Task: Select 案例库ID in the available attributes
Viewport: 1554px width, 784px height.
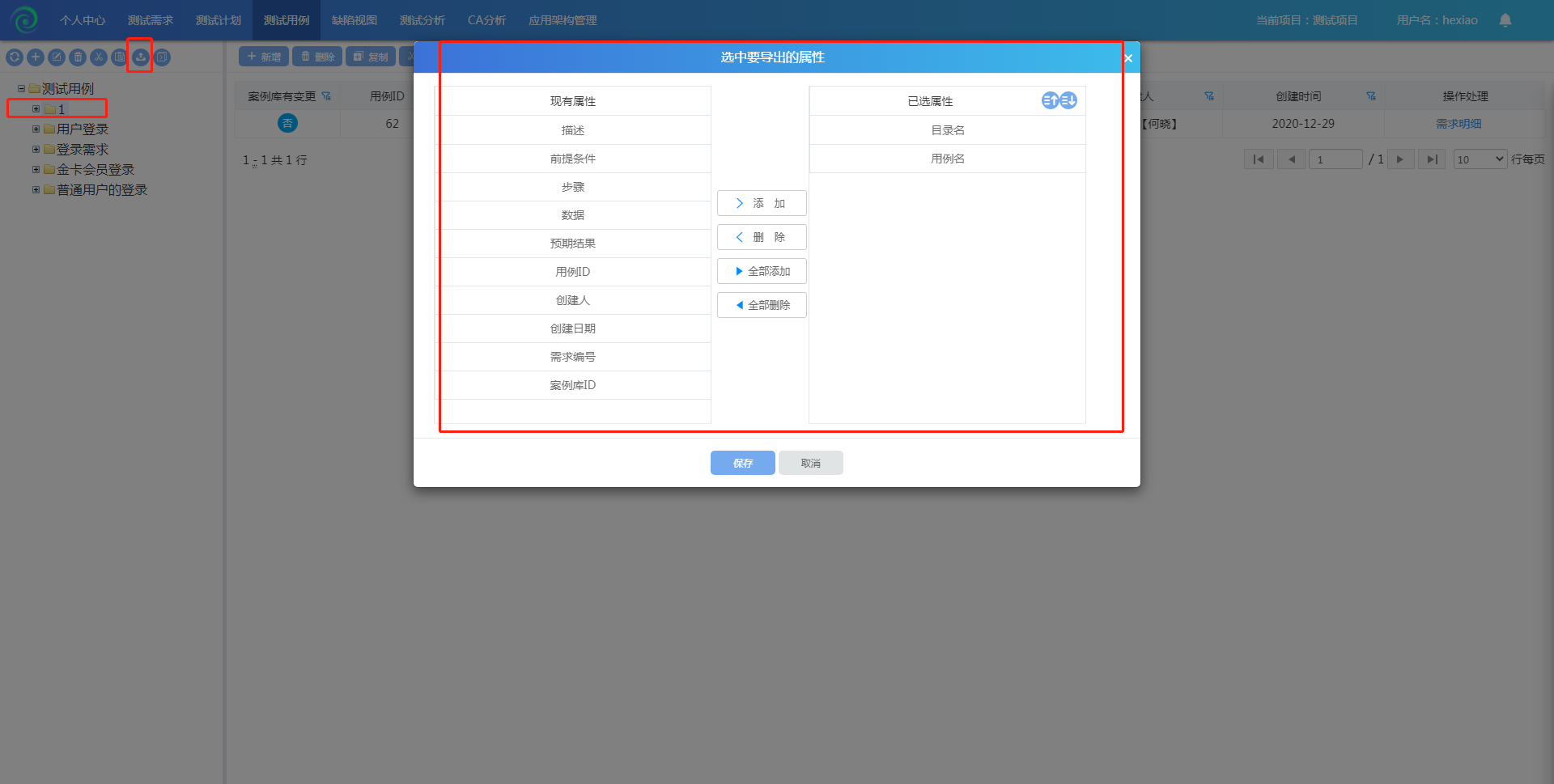Action: 573,385
